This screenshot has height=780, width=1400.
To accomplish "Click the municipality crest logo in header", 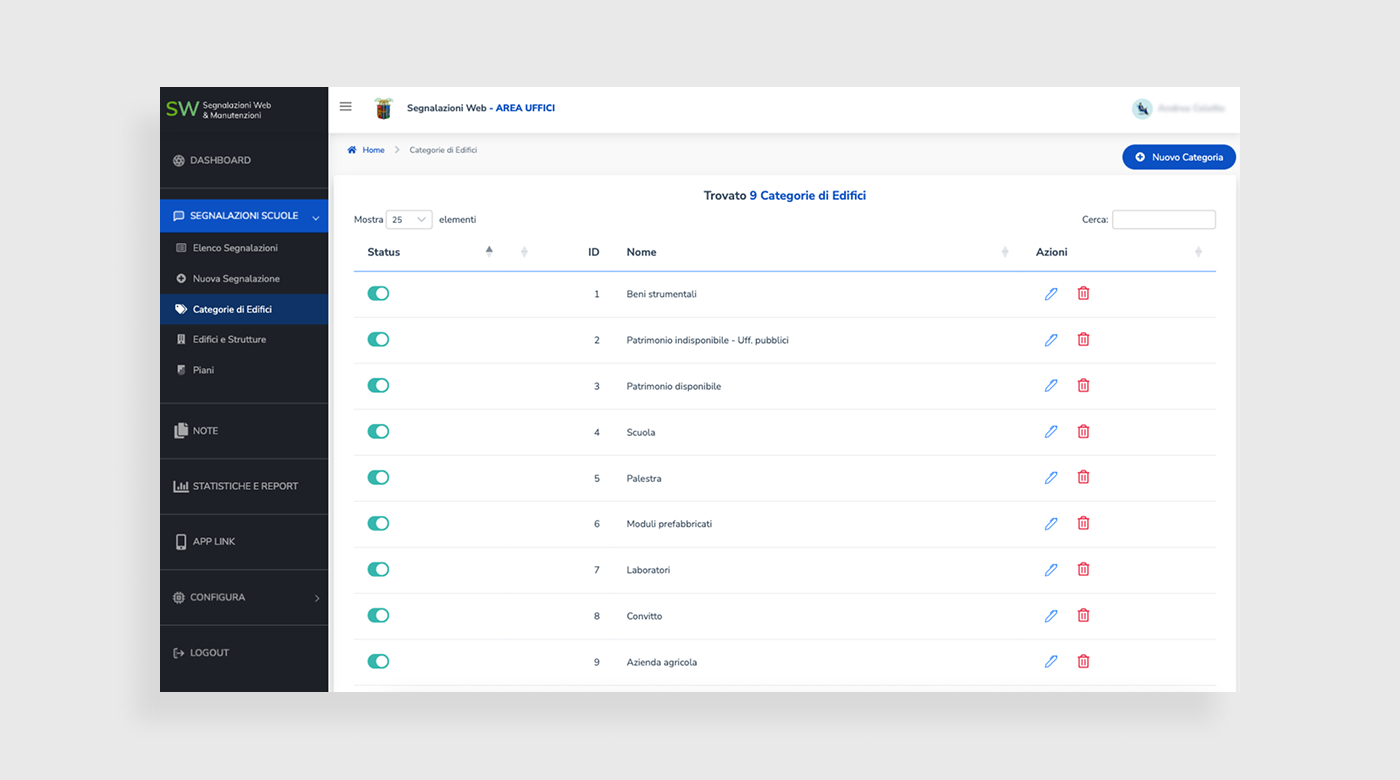I will pyautogui.click(x=383, y=108).
